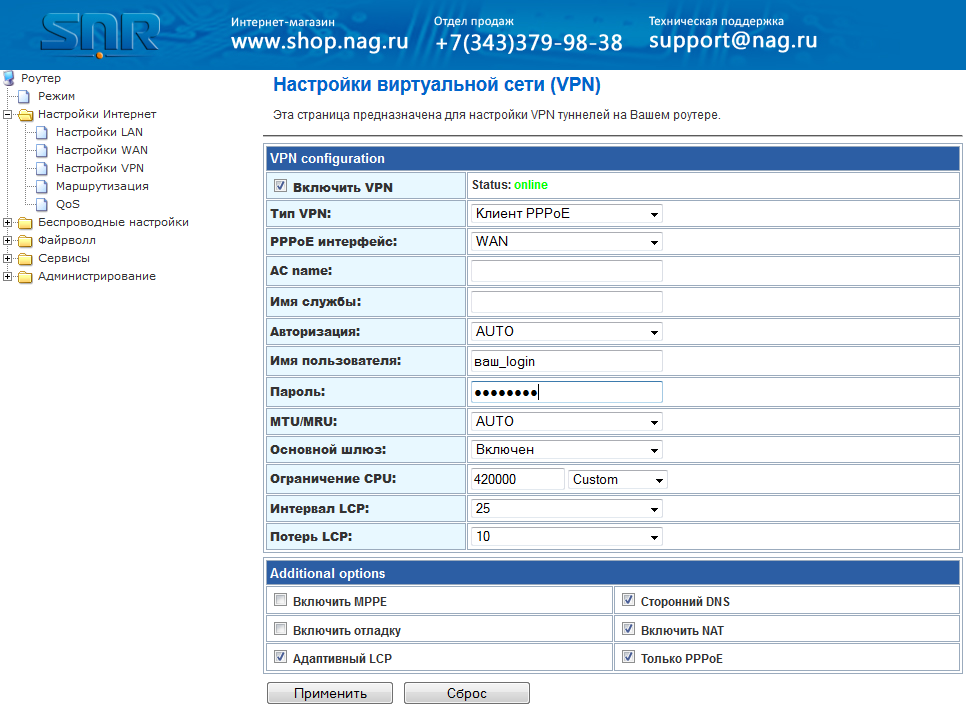Open the Основной шлюз dropdown

point(567,450)
